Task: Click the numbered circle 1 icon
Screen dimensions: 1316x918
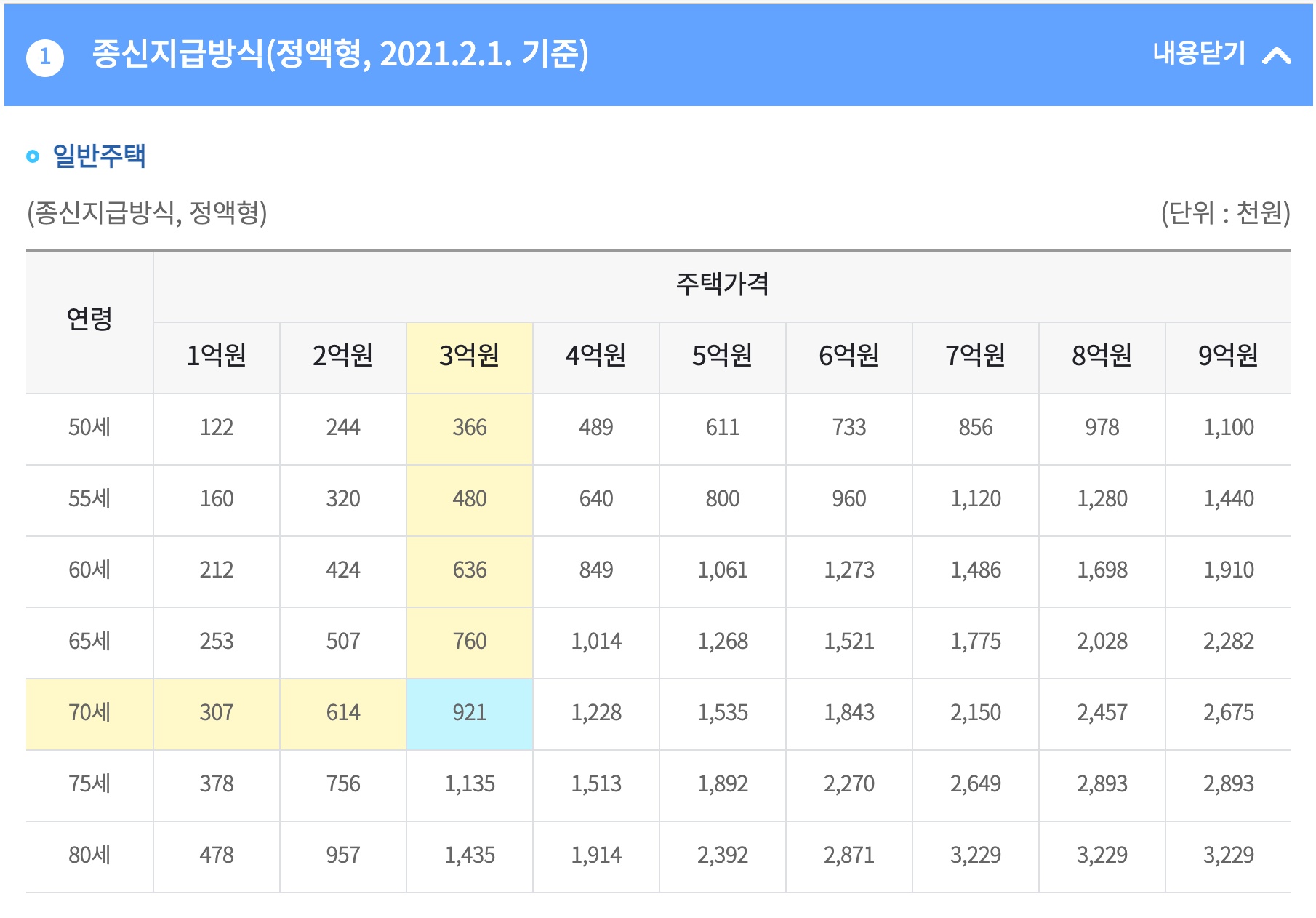Action: tap(45, 57)
